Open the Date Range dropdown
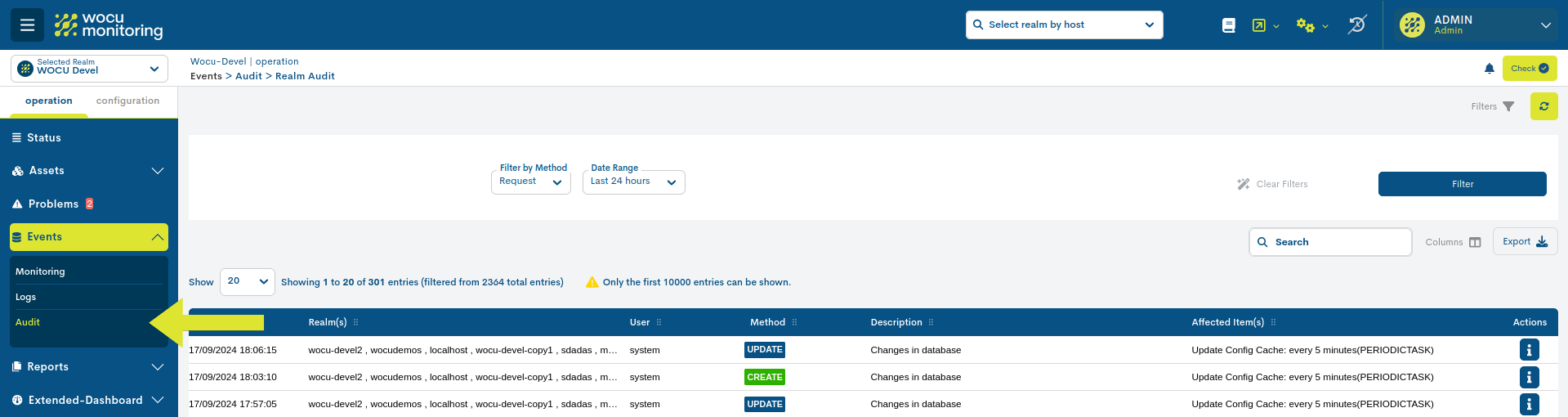Image resolution: width=1568 pixels, height=417 pixels. [x=633, y=182]
